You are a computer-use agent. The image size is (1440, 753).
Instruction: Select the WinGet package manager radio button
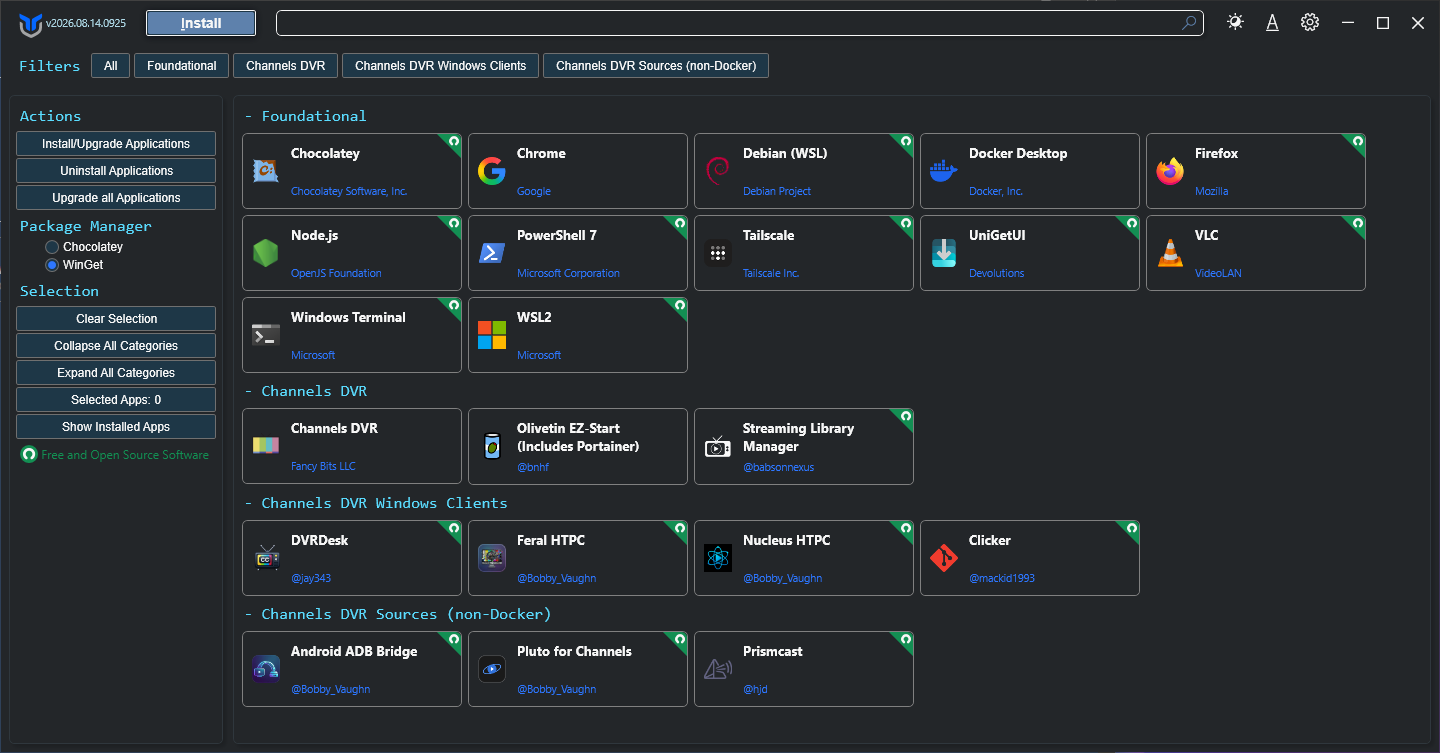pyautogui.click(x=52, y=265)
